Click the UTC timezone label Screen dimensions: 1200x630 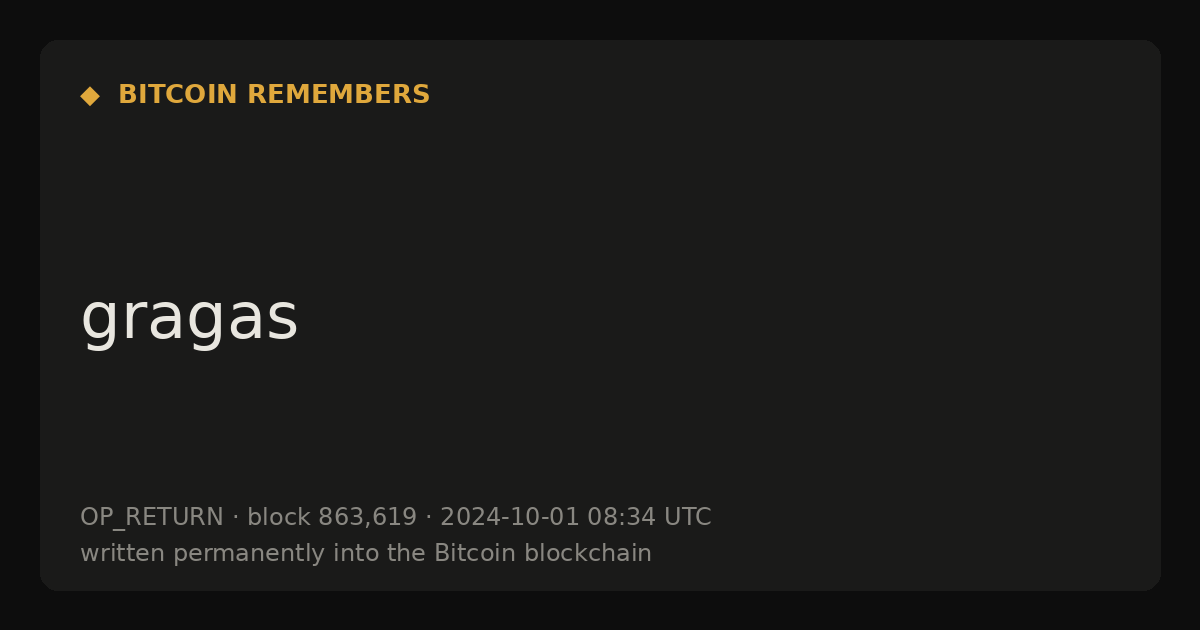pos(688,518)
